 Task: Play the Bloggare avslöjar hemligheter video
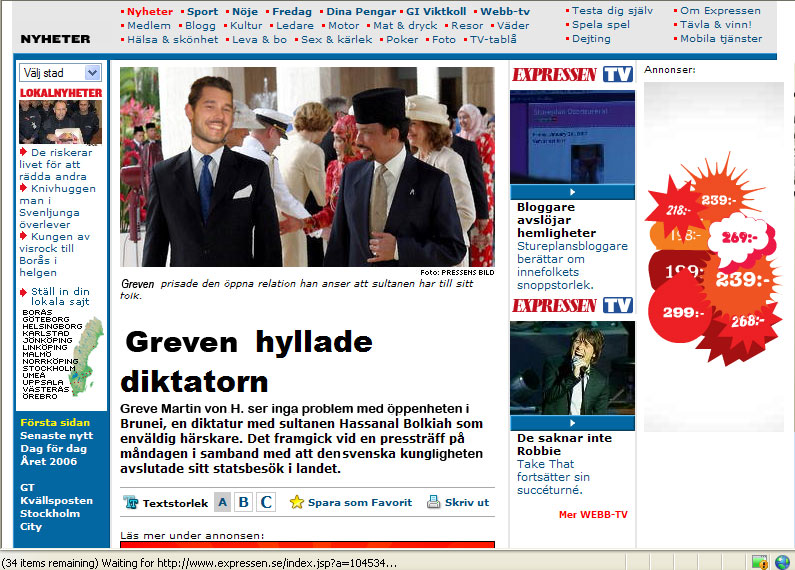[572, 192]
